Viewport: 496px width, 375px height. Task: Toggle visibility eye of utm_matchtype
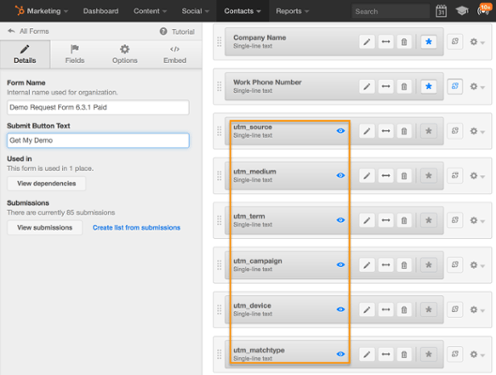point(340,354)
